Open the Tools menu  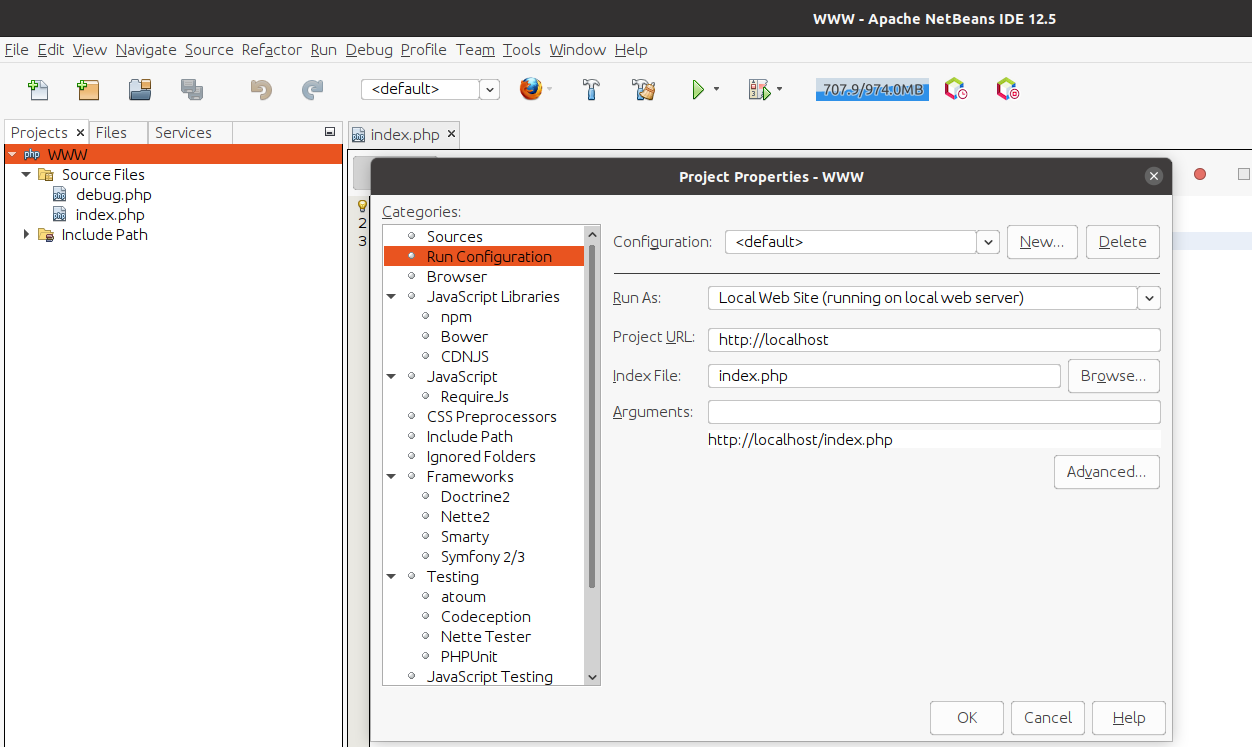[x=522, y=50]
